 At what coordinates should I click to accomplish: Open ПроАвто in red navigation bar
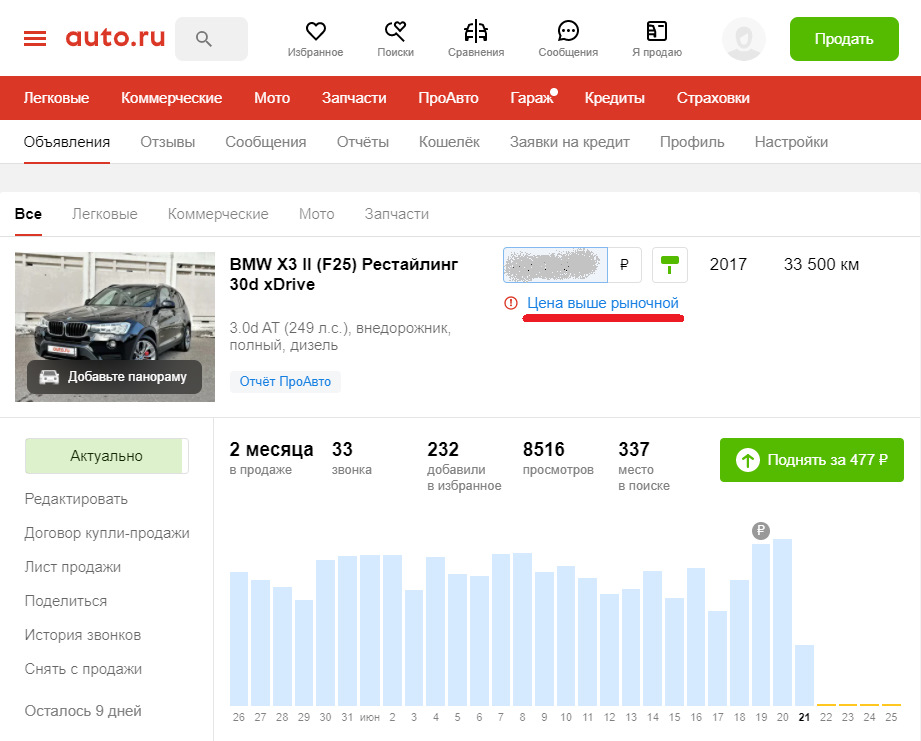point(448,98)
